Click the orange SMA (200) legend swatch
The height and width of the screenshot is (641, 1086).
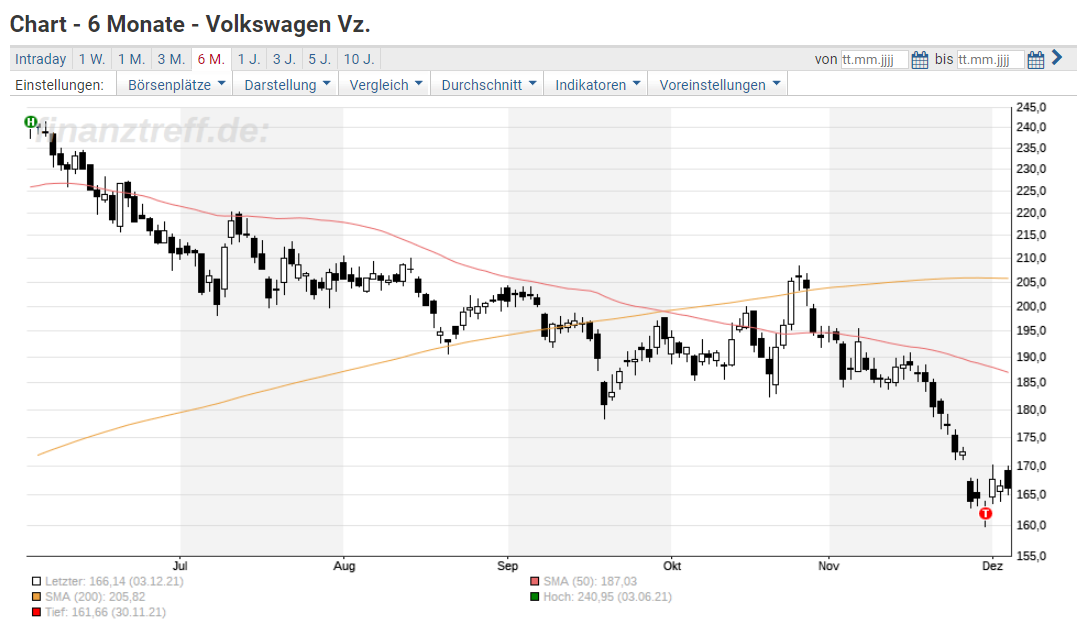[37, 597]
